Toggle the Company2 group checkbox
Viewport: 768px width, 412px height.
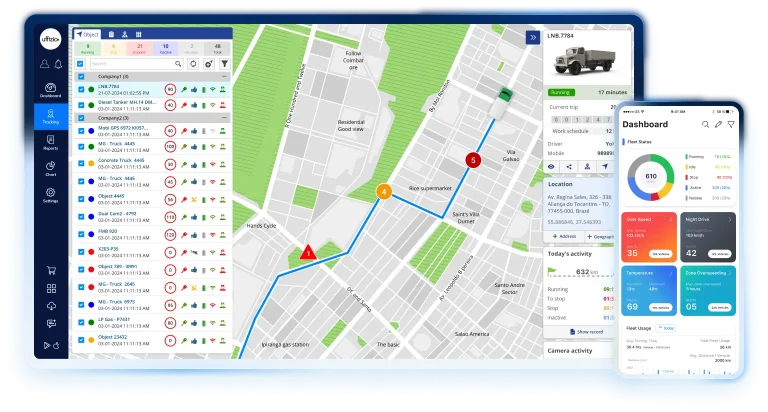[x=82, y=117]
